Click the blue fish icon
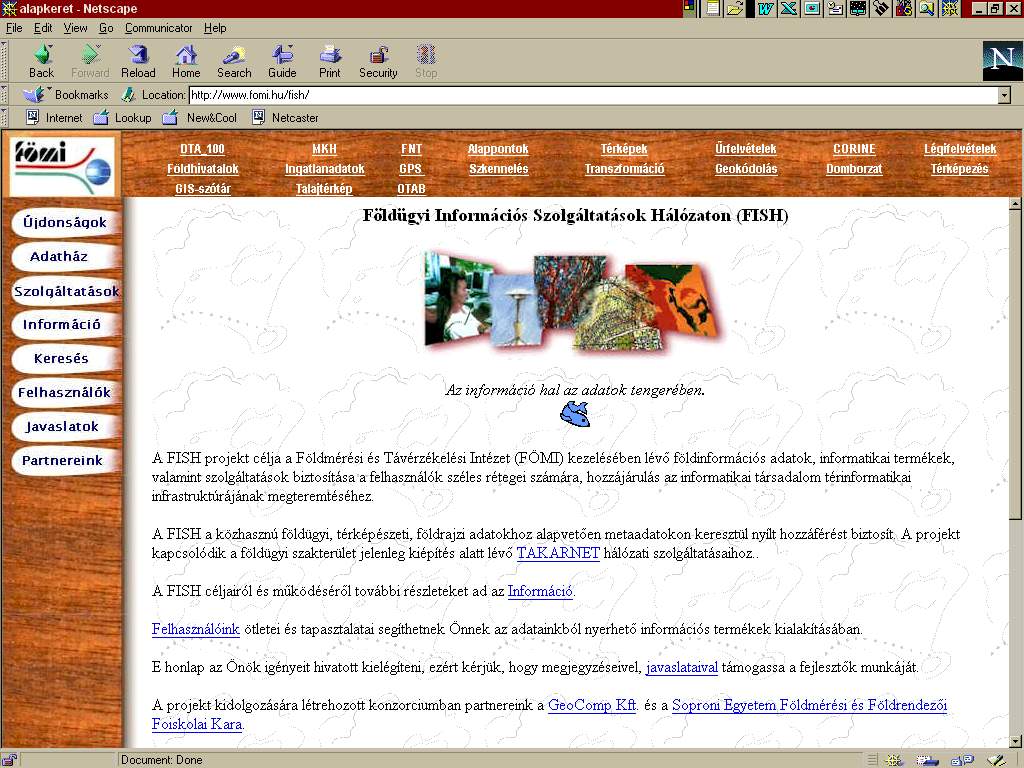 575,413
